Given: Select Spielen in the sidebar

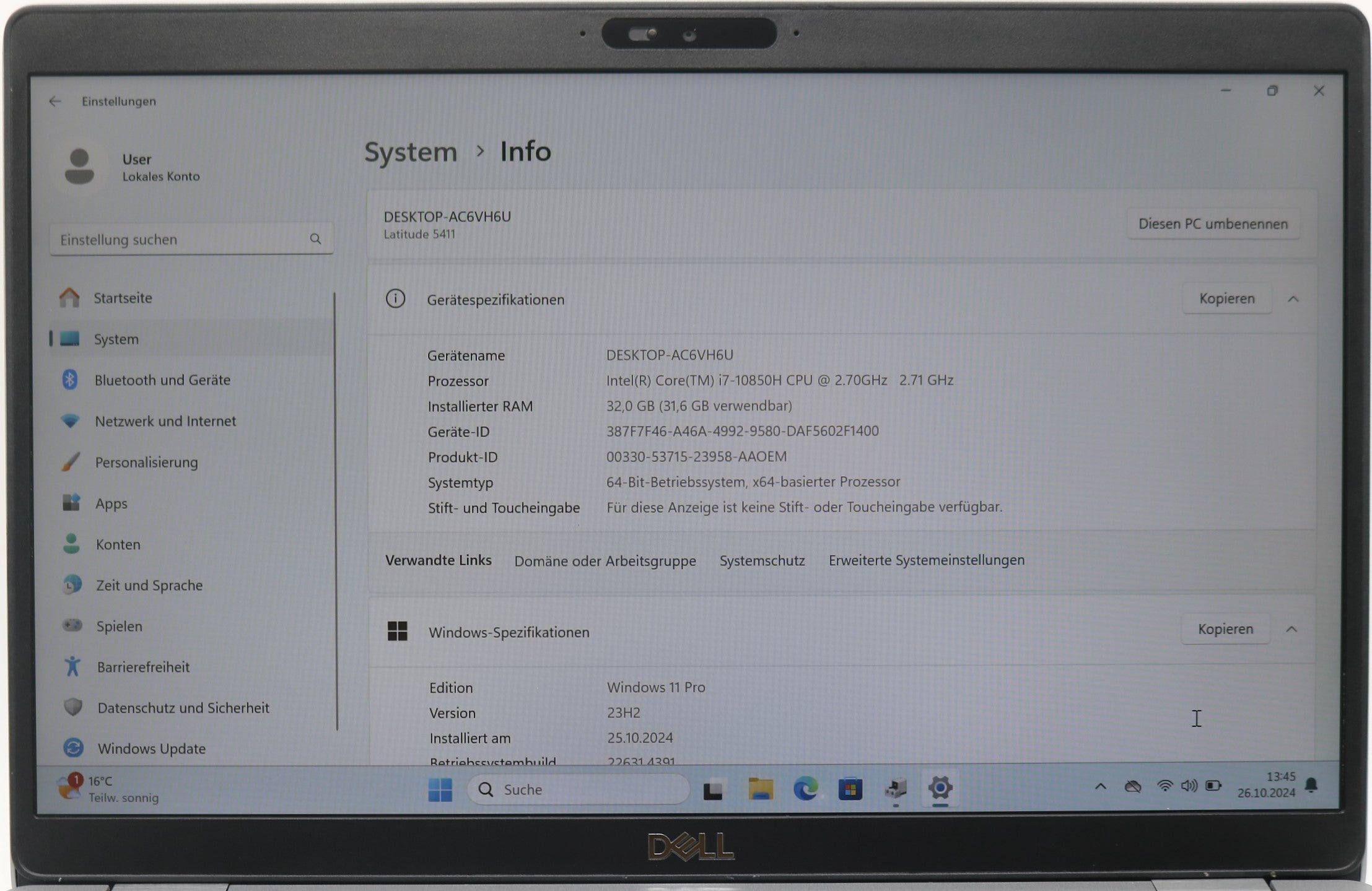Looking at the screenshot, I should click(118, 626).
